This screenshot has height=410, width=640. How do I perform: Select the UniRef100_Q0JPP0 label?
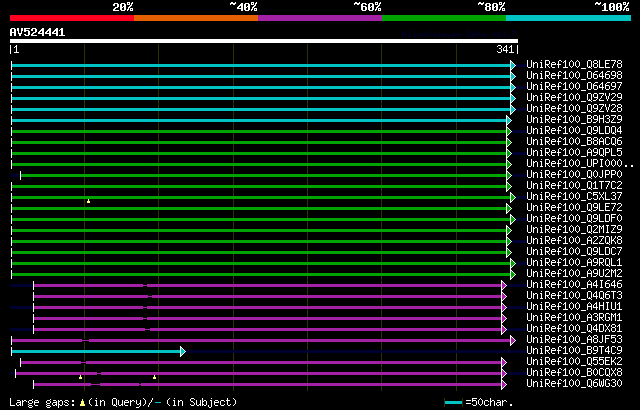(574, 175)
